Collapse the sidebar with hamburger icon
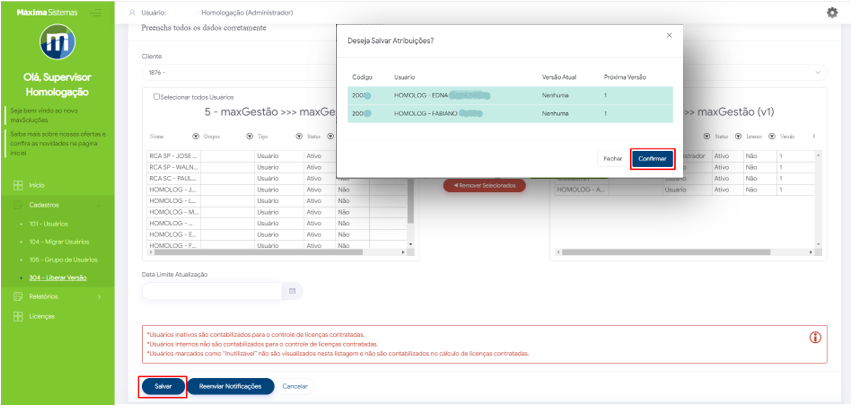 [96, 12]
